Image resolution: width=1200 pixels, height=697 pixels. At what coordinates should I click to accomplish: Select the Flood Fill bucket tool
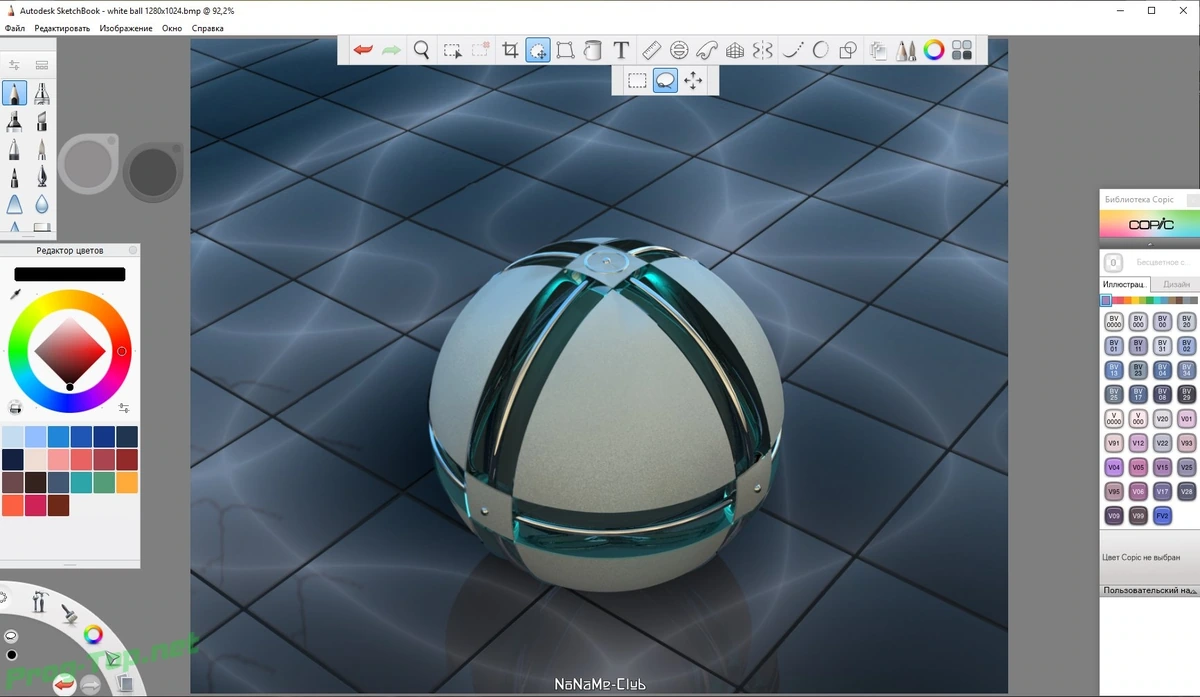[x=593, y=50]
